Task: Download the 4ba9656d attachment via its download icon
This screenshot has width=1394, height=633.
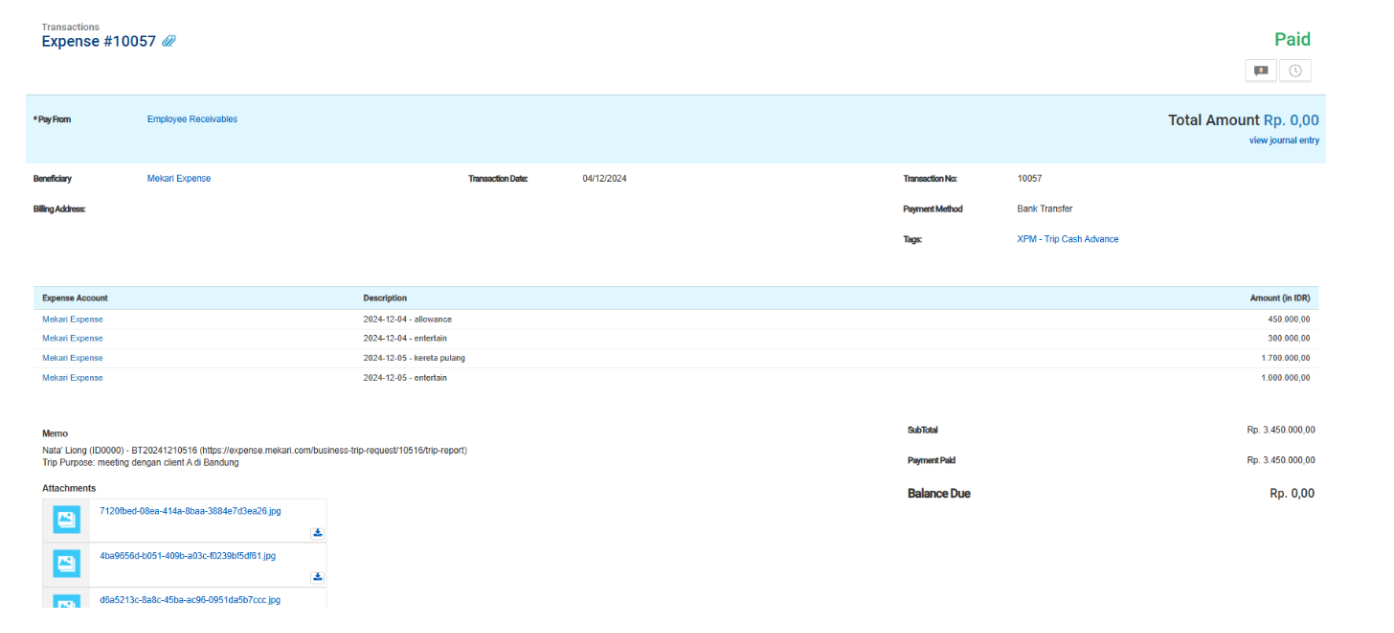Action: point(317,577)
